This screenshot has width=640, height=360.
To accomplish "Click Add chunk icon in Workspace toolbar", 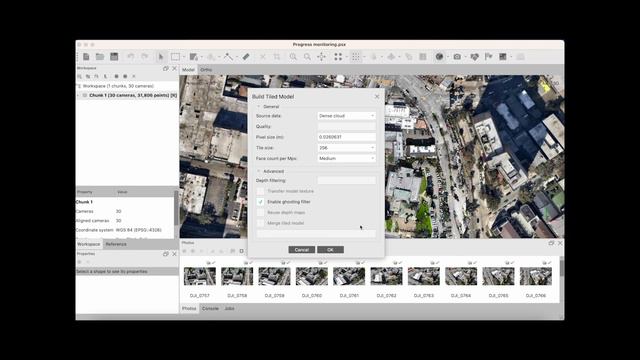I will (x=80, y=76).
